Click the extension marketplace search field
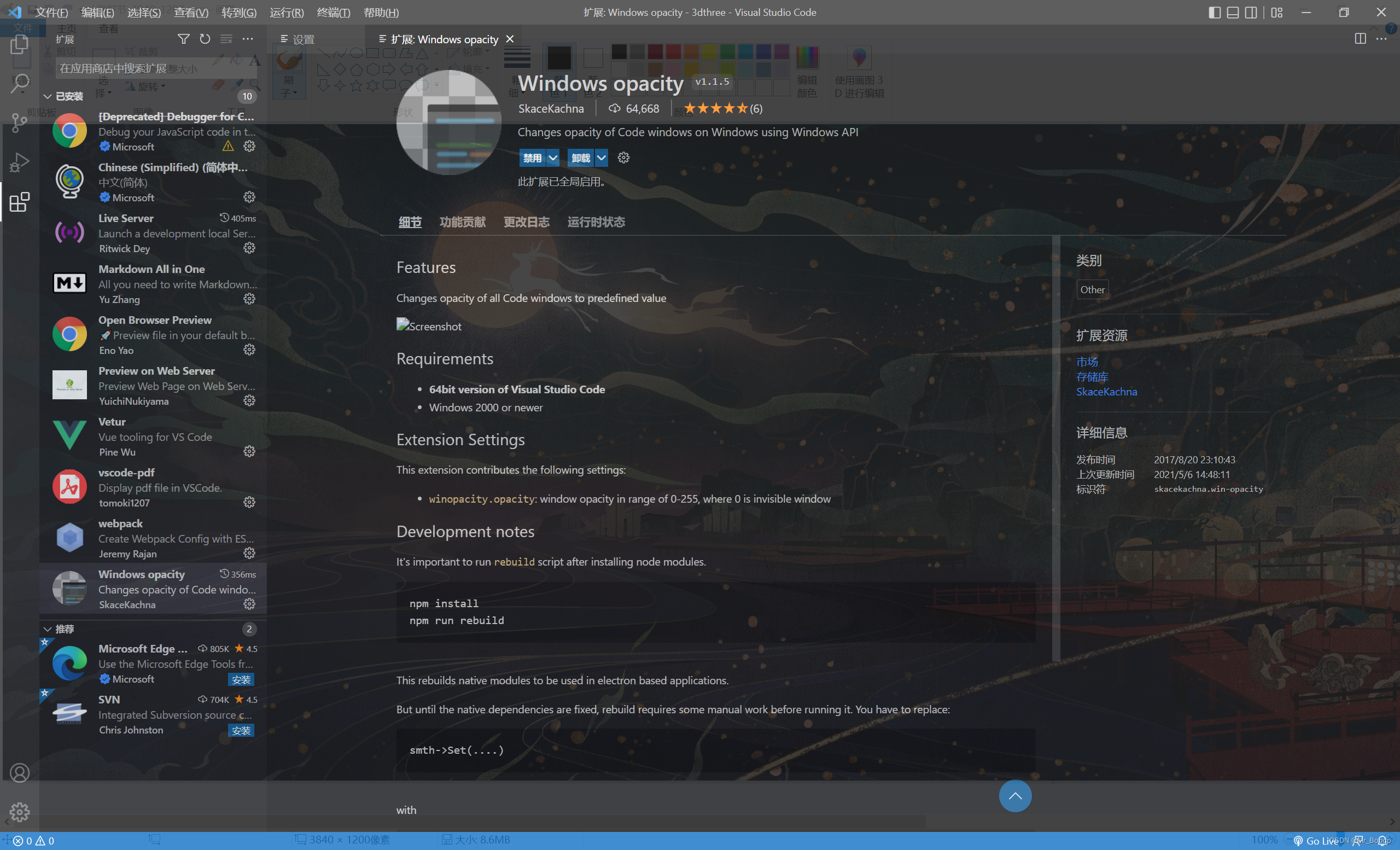Viewport: 1400px width, 850px height. pos(154,69)
